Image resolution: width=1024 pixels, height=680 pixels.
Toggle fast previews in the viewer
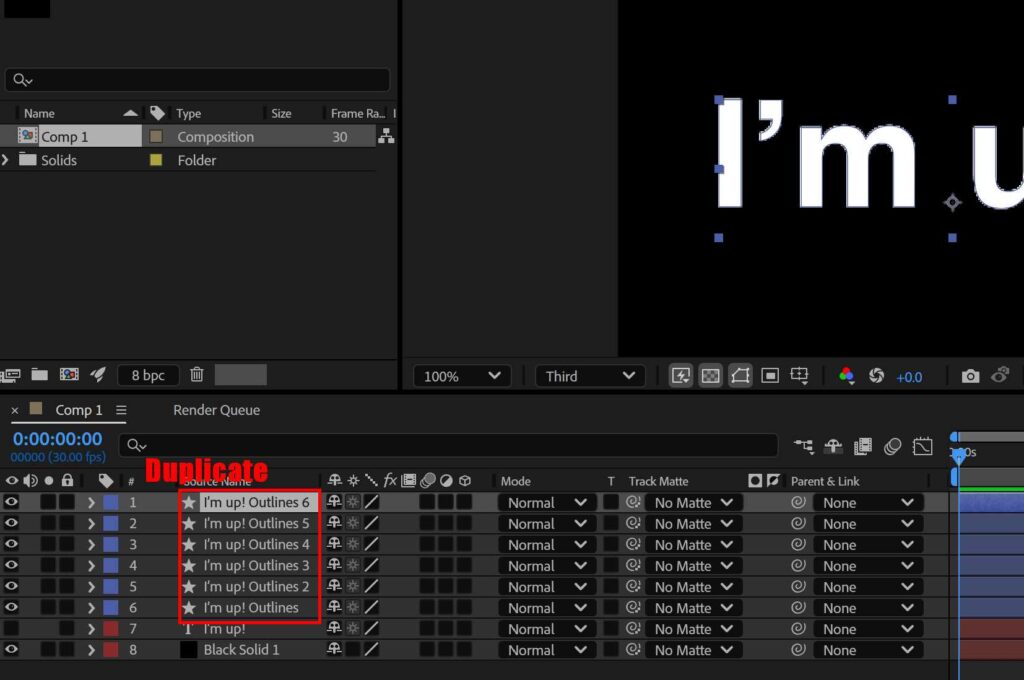[680, 376]
